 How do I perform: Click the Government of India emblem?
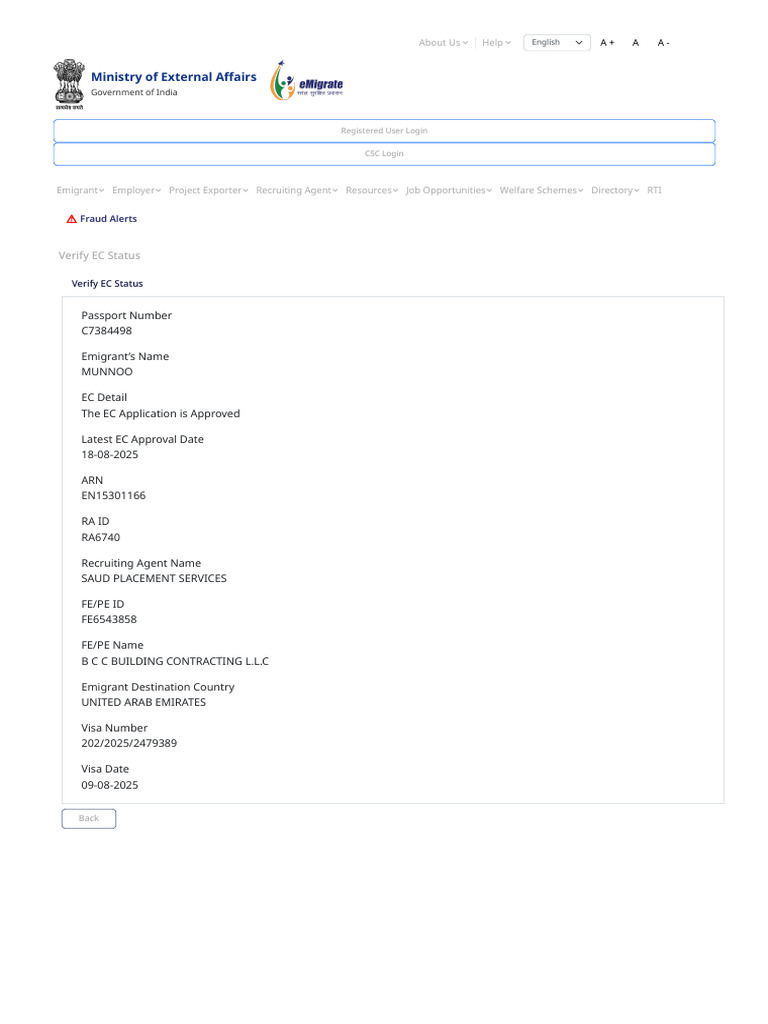(69, 84)
